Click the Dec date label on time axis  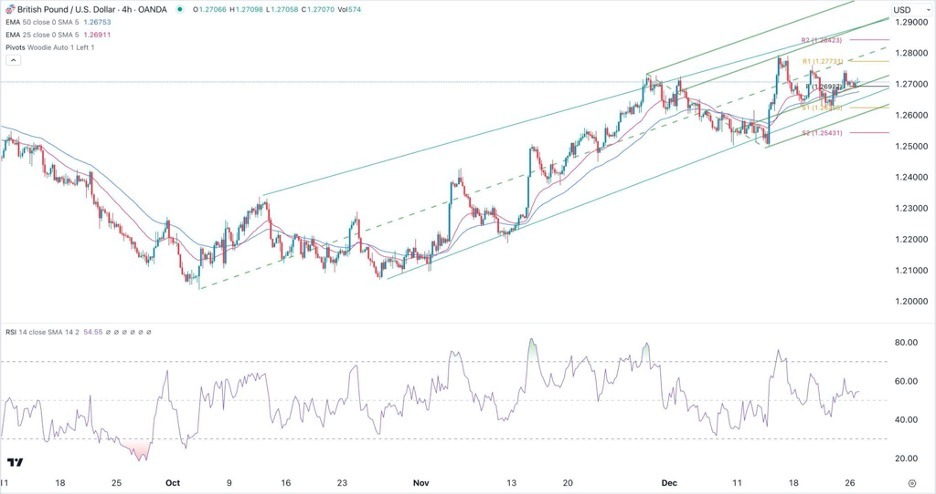tap(669, 483)
